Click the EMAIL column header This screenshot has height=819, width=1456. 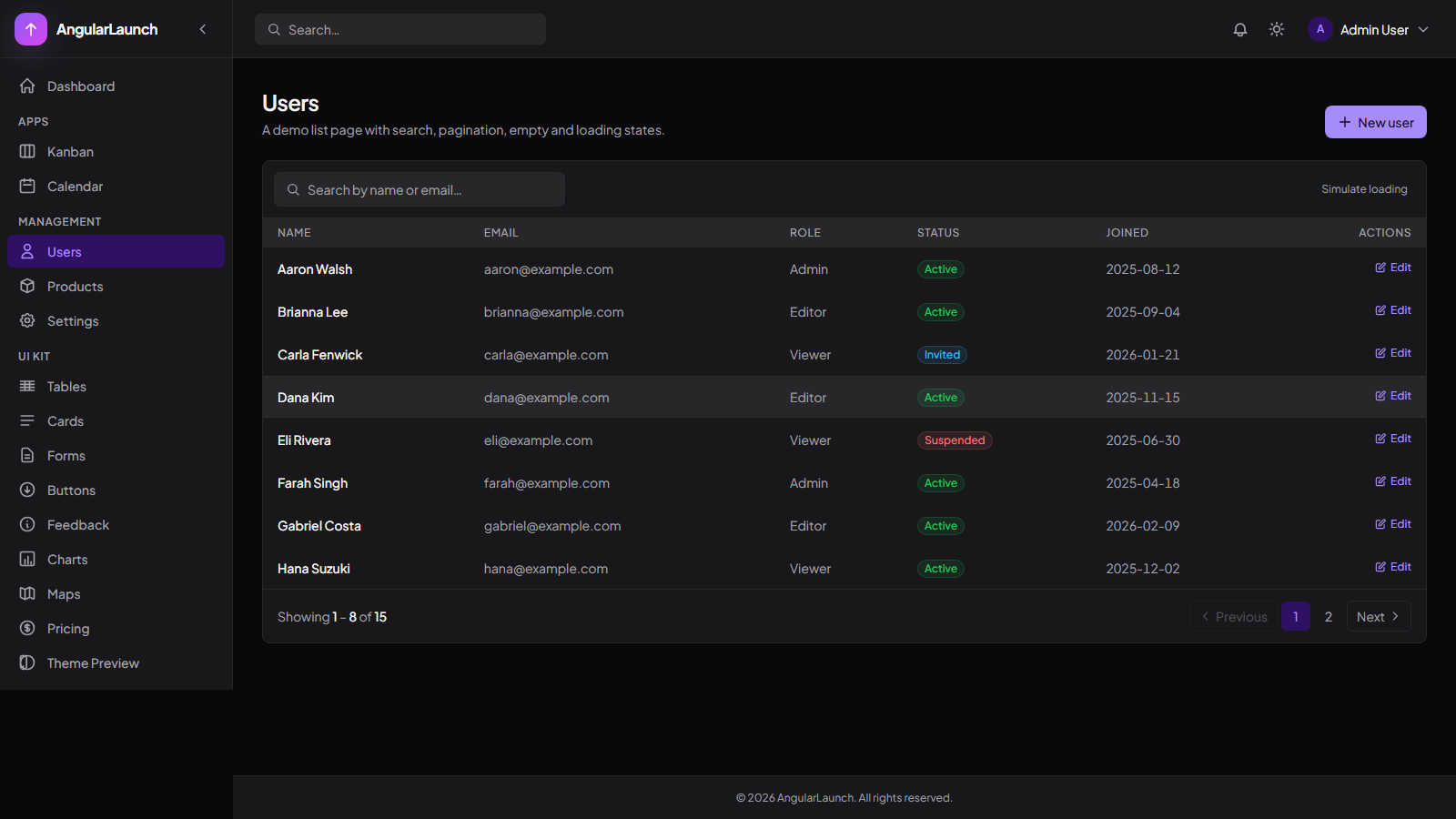(501, 233)
